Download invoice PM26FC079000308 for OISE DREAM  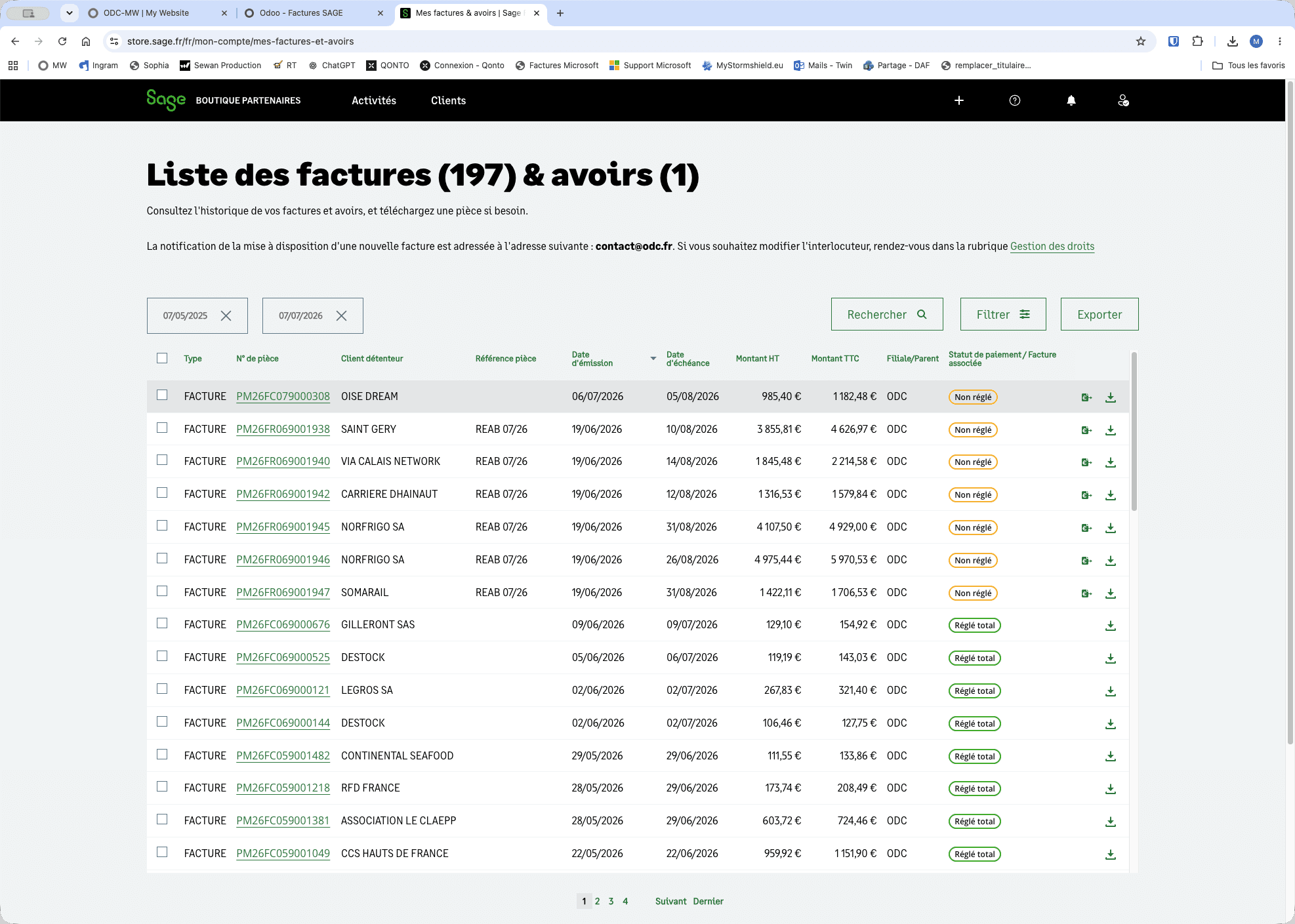click(x=1111, y=397)
